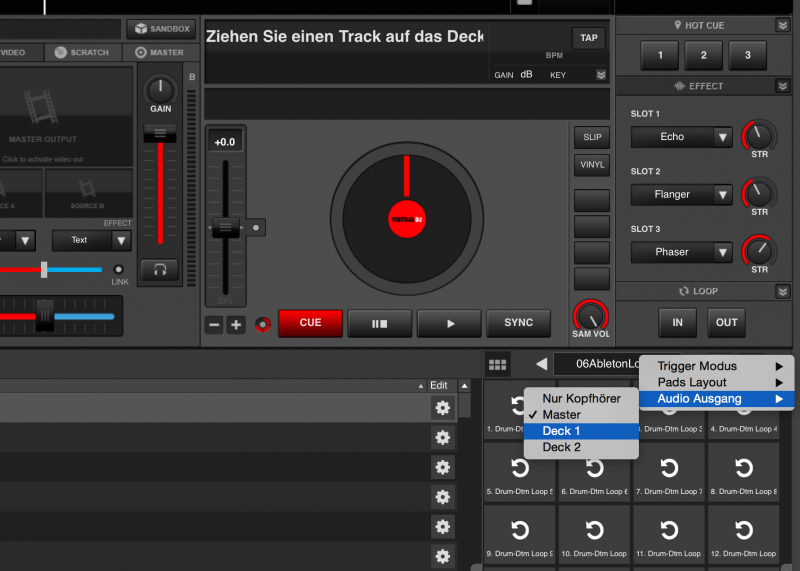The height and width of the screenshot is (571, 800).
Task: Click the SYNC button
Action: (x=518, y=323)
